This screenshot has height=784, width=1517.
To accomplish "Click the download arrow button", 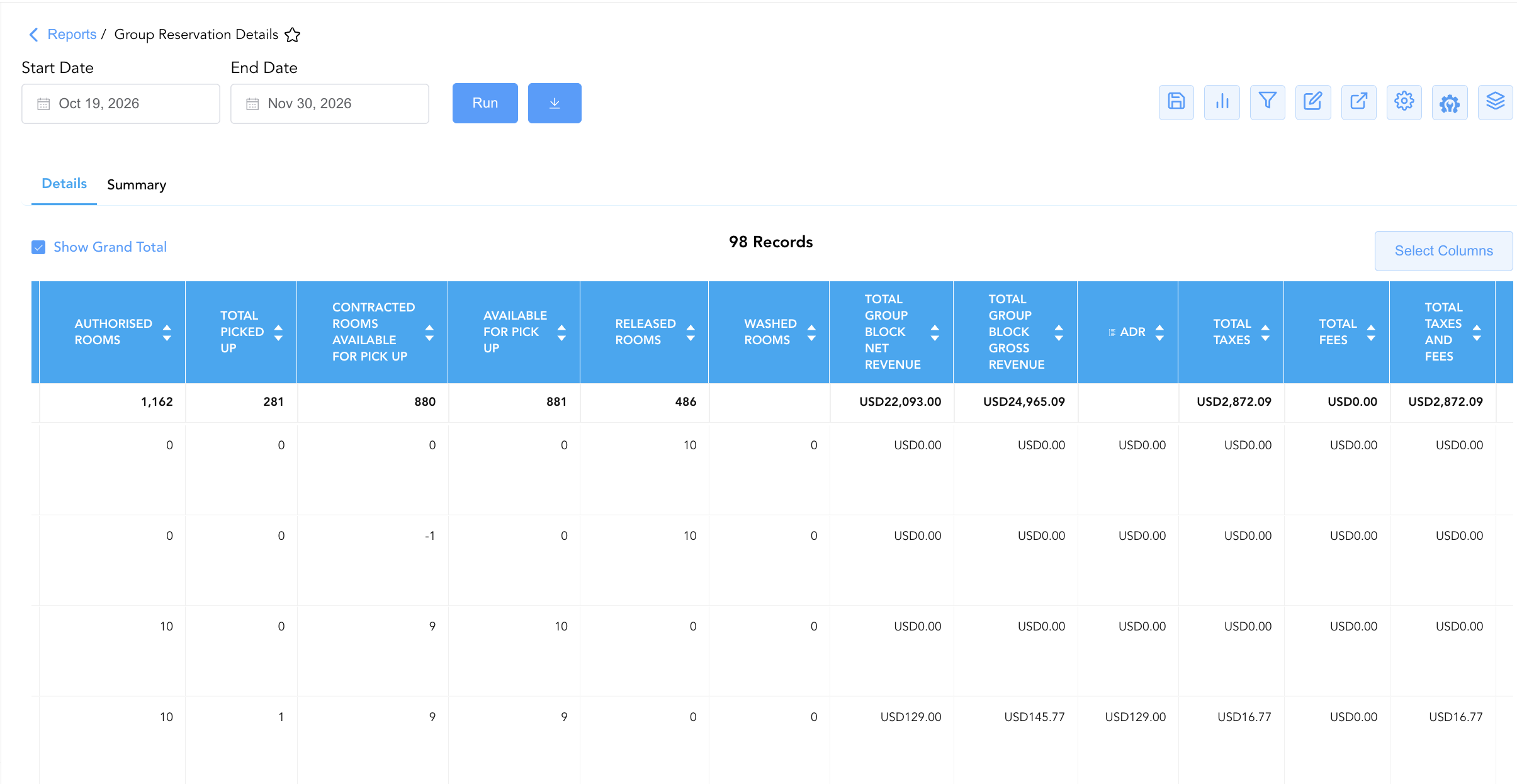I will 555,103.
